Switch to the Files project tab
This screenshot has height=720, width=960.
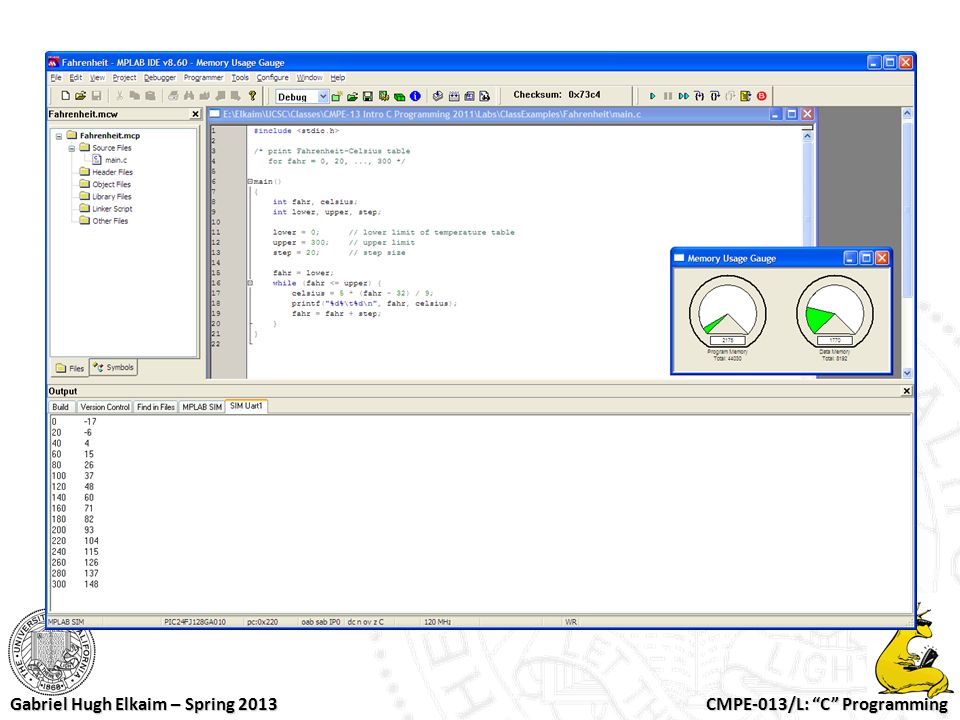pos(70,368)
